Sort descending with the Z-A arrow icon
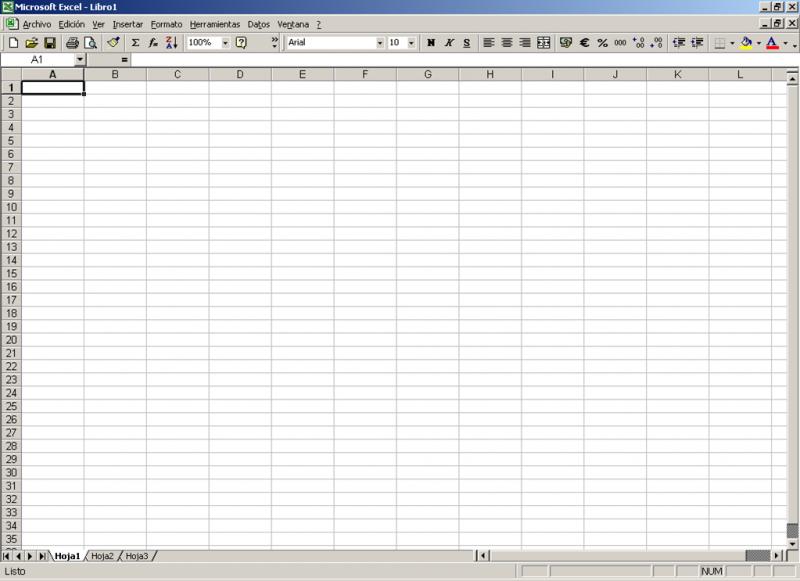Viewport: 800px width, 581px height. click(171, 43)
